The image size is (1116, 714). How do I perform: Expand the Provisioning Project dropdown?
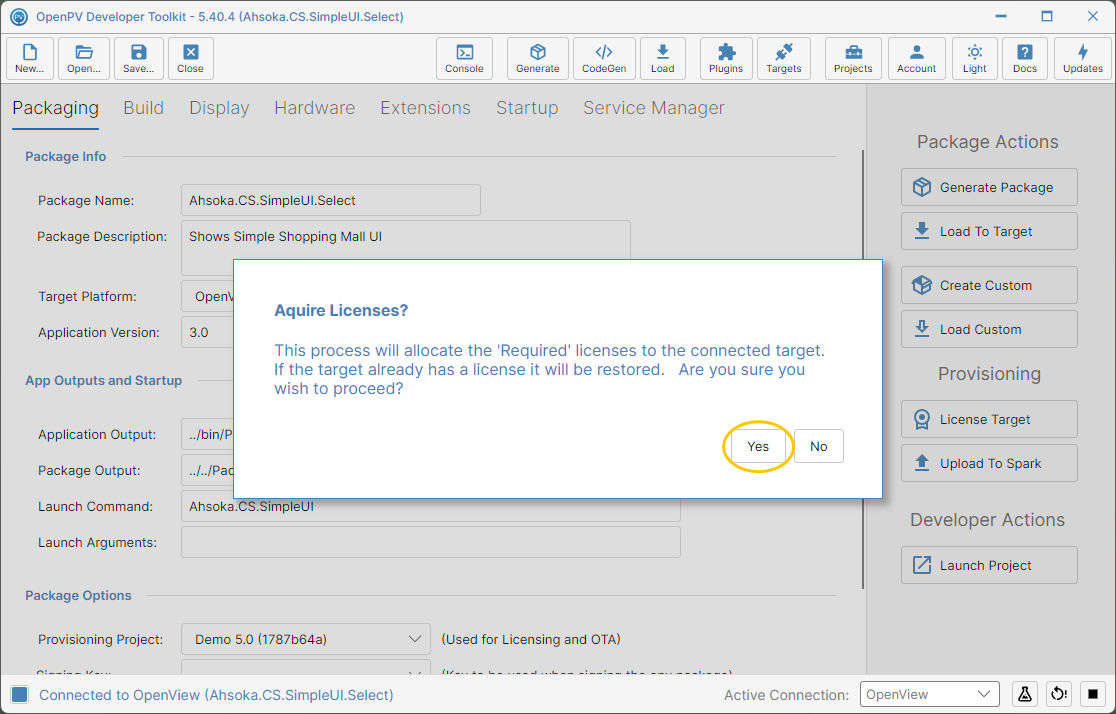306,639
